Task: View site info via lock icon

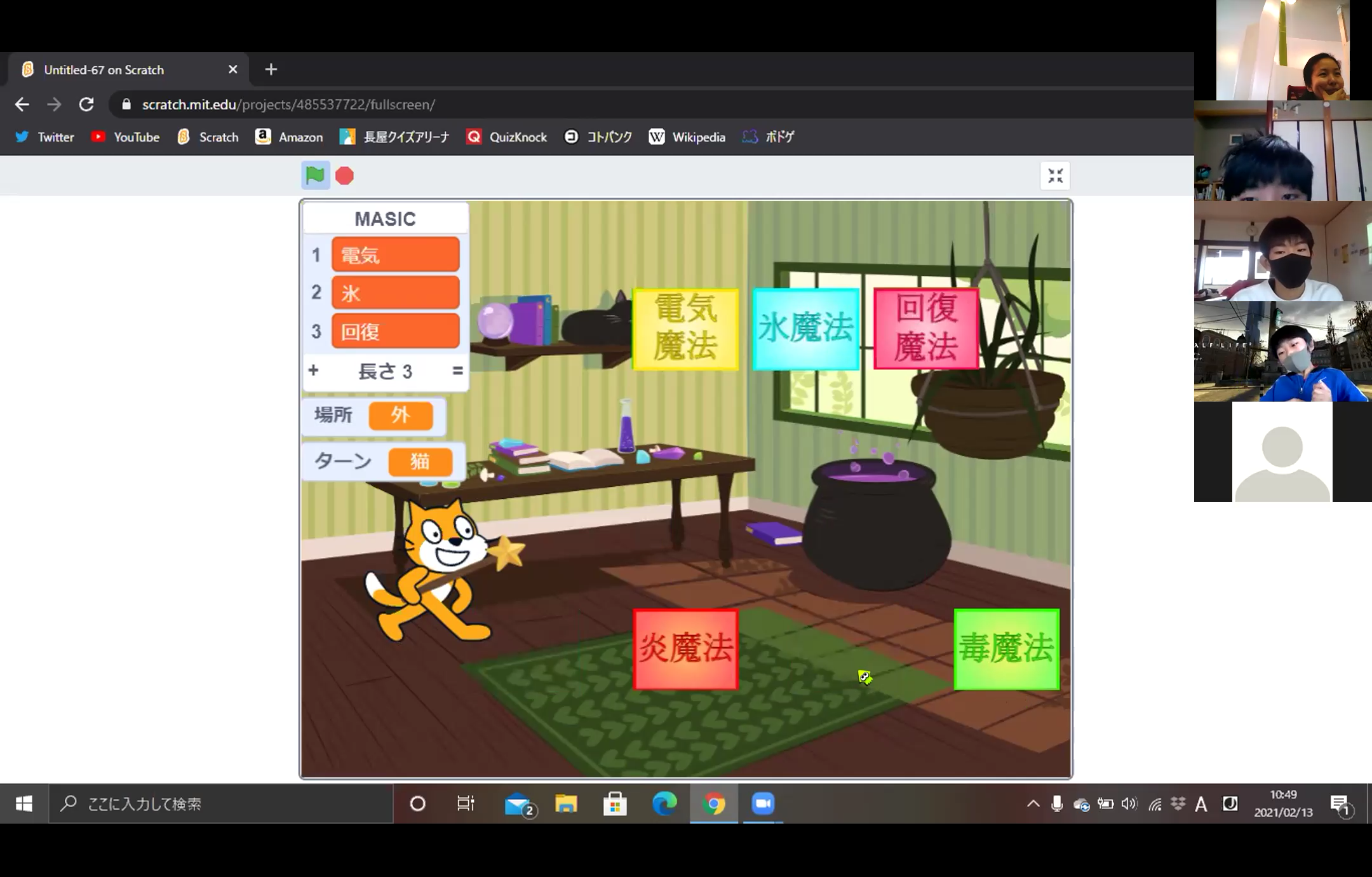Action: [x=126, y=104]
